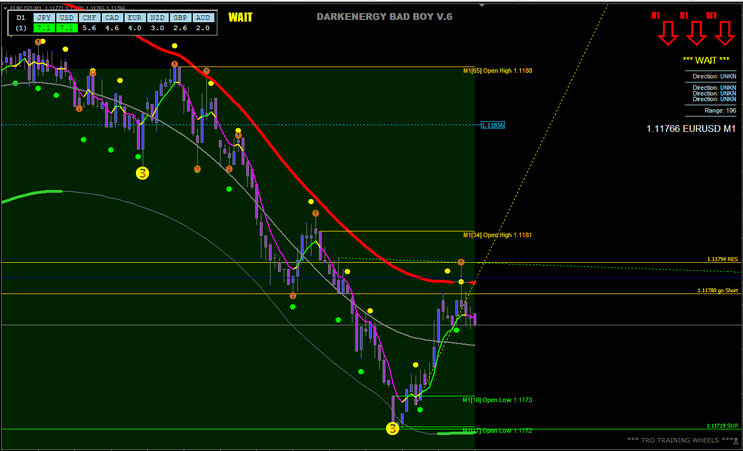Select the USD currency cell

(67, 17)
